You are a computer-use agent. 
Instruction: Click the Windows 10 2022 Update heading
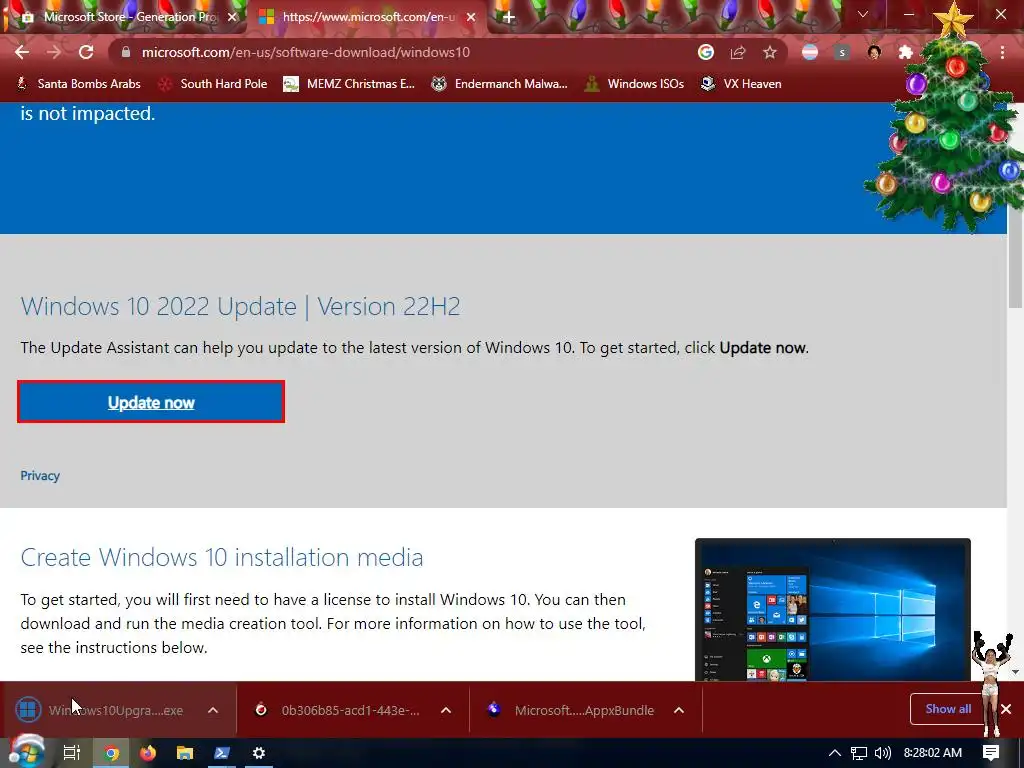click(240, 306)
